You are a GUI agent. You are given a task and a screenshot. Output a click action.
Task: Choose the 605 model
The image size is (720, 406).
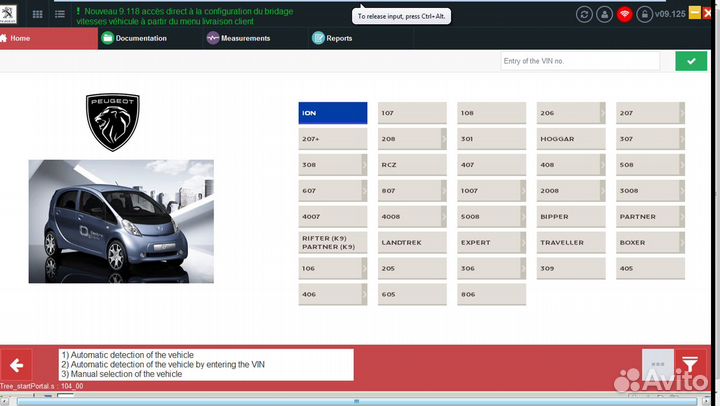tap(412, 294)
